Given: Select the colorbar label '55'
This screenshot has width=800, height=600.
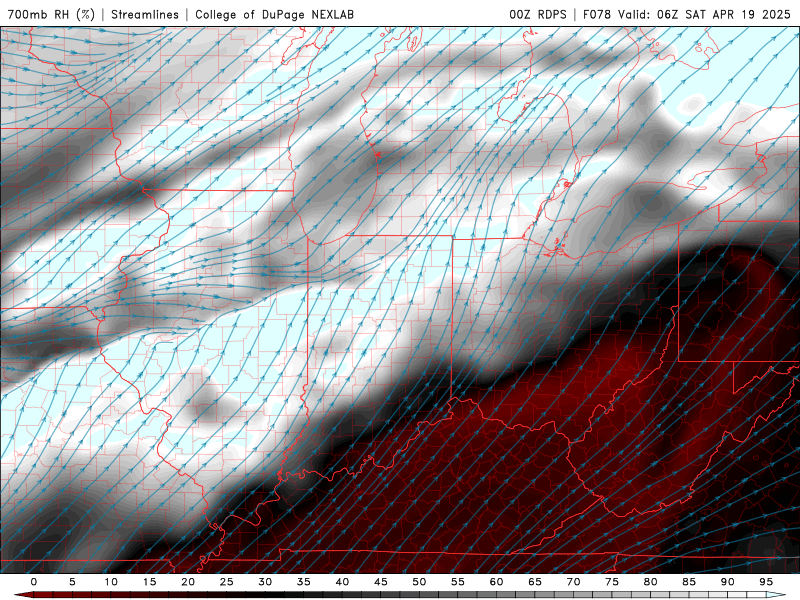Looking at the screenshot, I should 458,582.
